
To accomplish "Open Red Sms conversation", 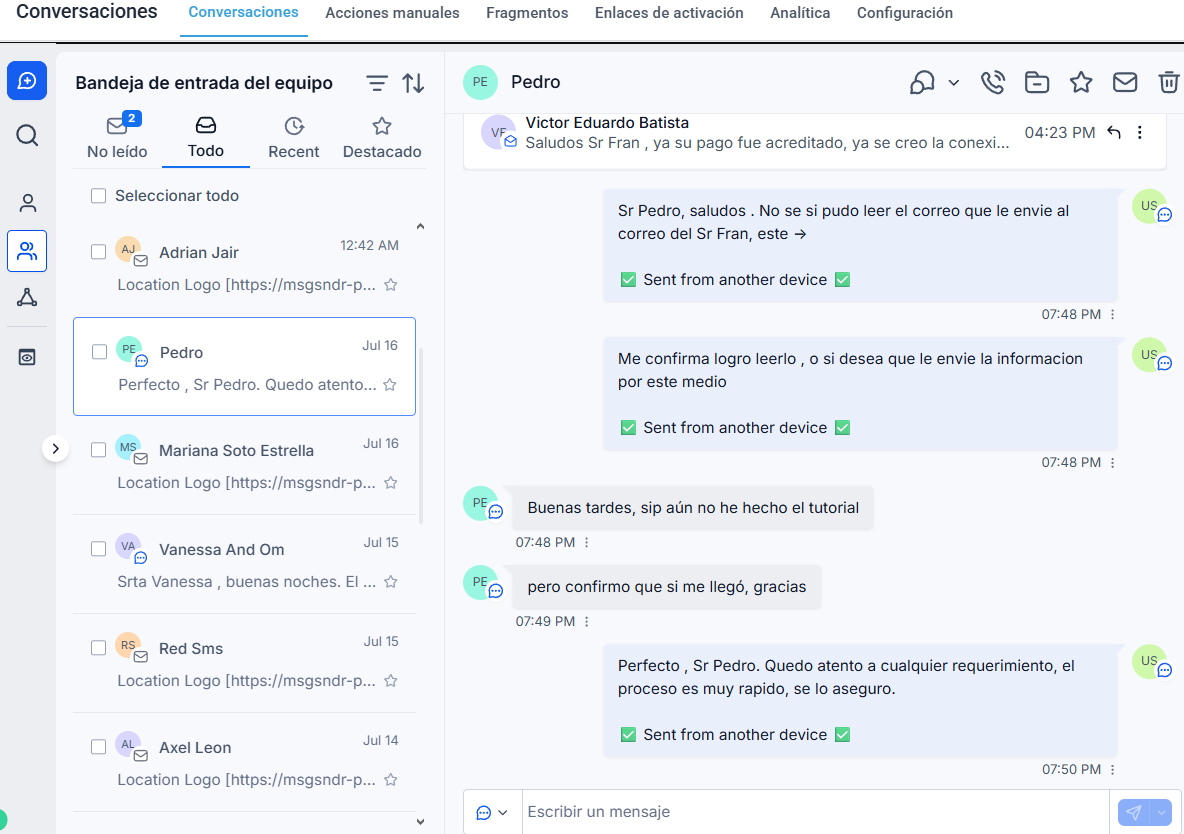I will 245,663.
